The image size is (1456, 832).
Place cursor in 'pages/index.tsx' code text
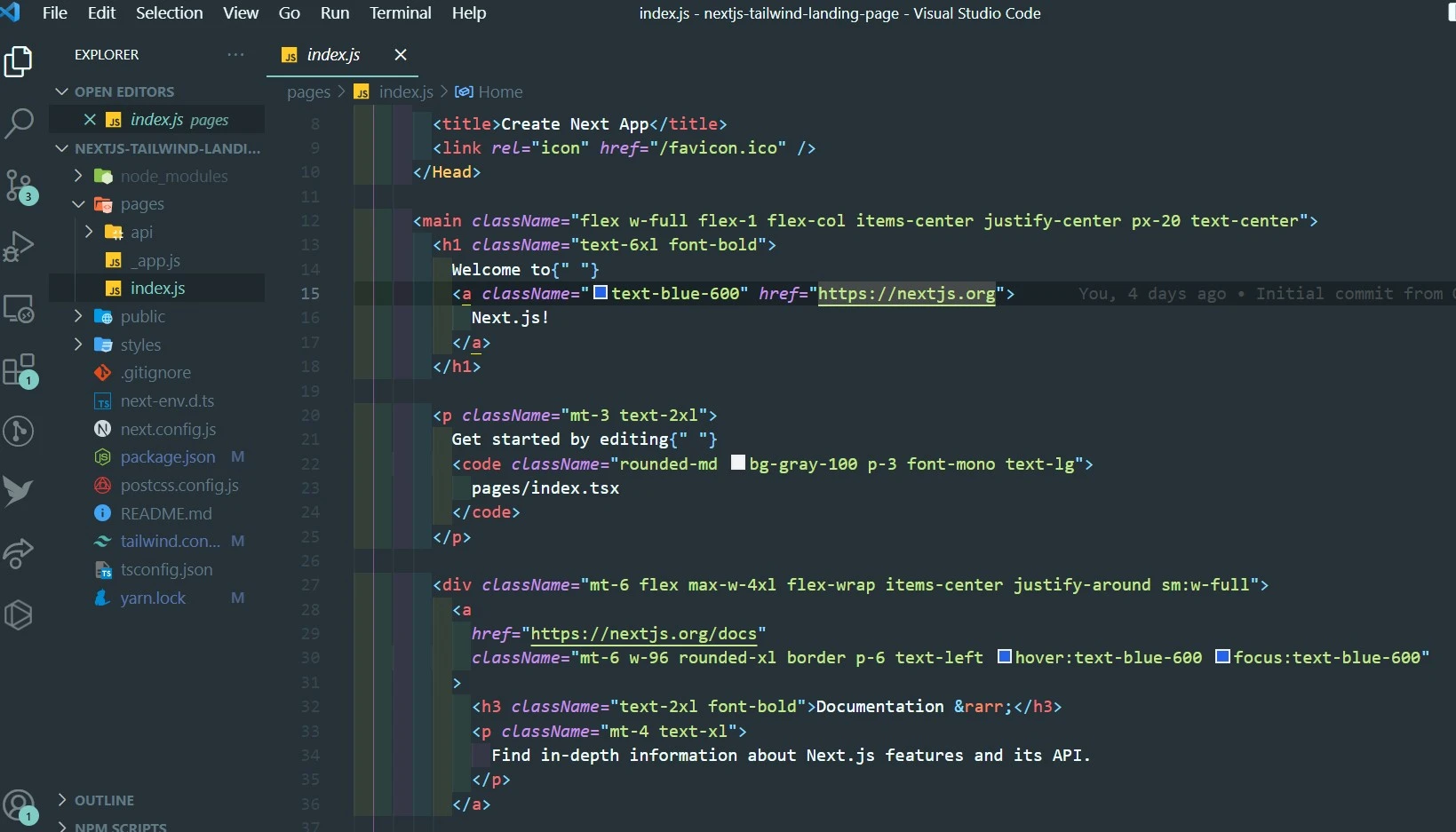pyautogui.click(x=545, y=488)
